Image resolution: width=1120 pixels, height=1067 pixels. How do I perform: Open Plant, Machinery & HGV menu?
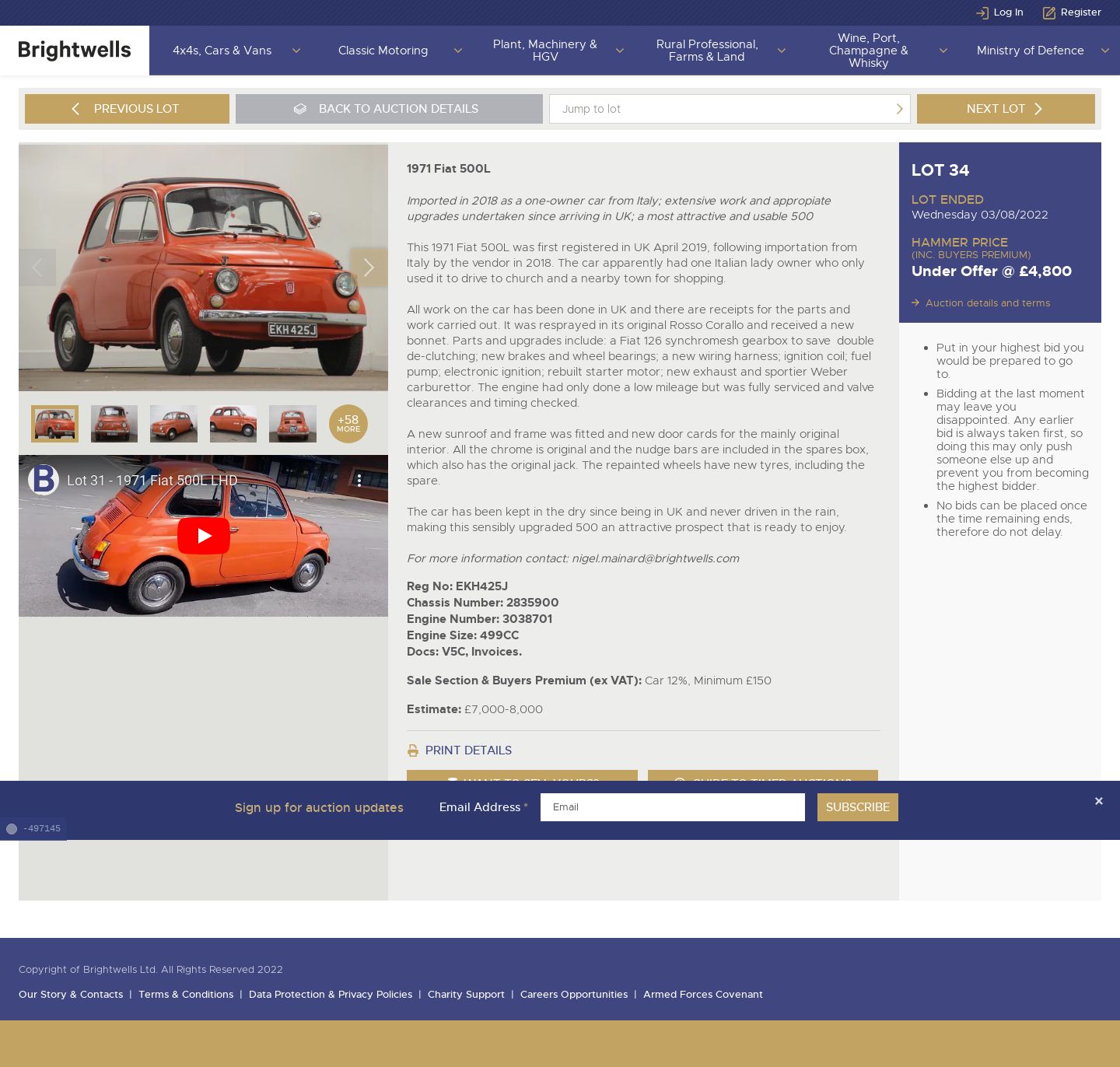544,51
